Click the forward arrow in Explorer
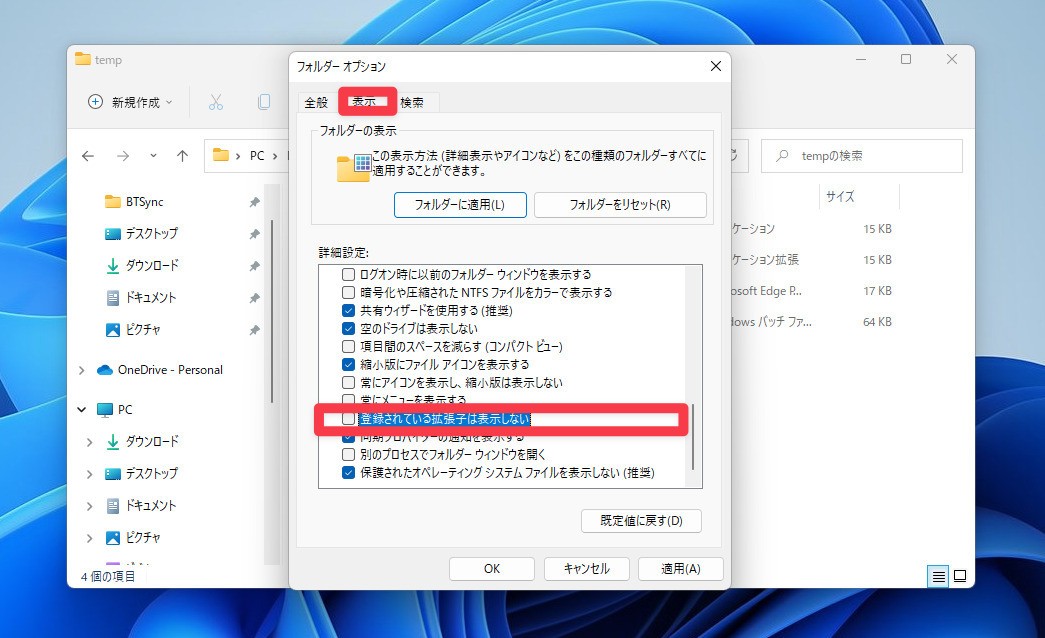Viewport: 1045px width, 638px height. [x=123, y=156]
